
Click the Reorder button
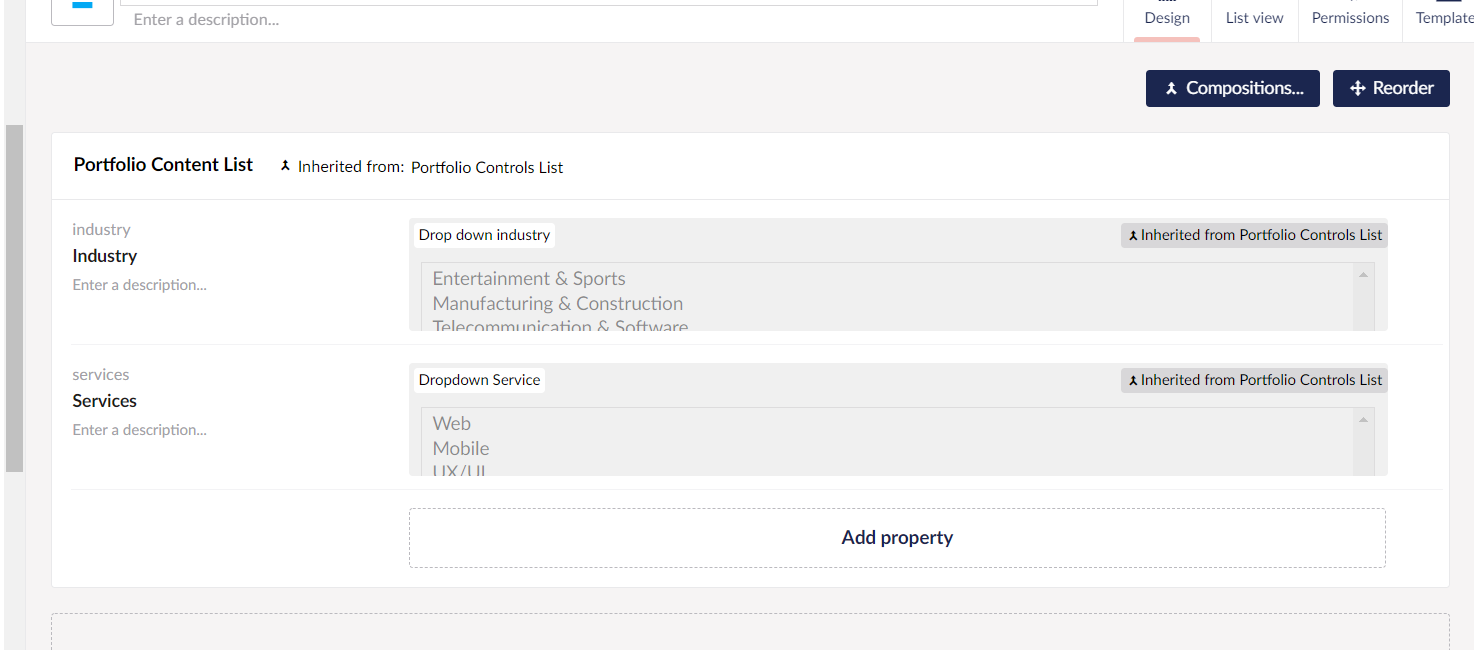tap(1391, 88)
